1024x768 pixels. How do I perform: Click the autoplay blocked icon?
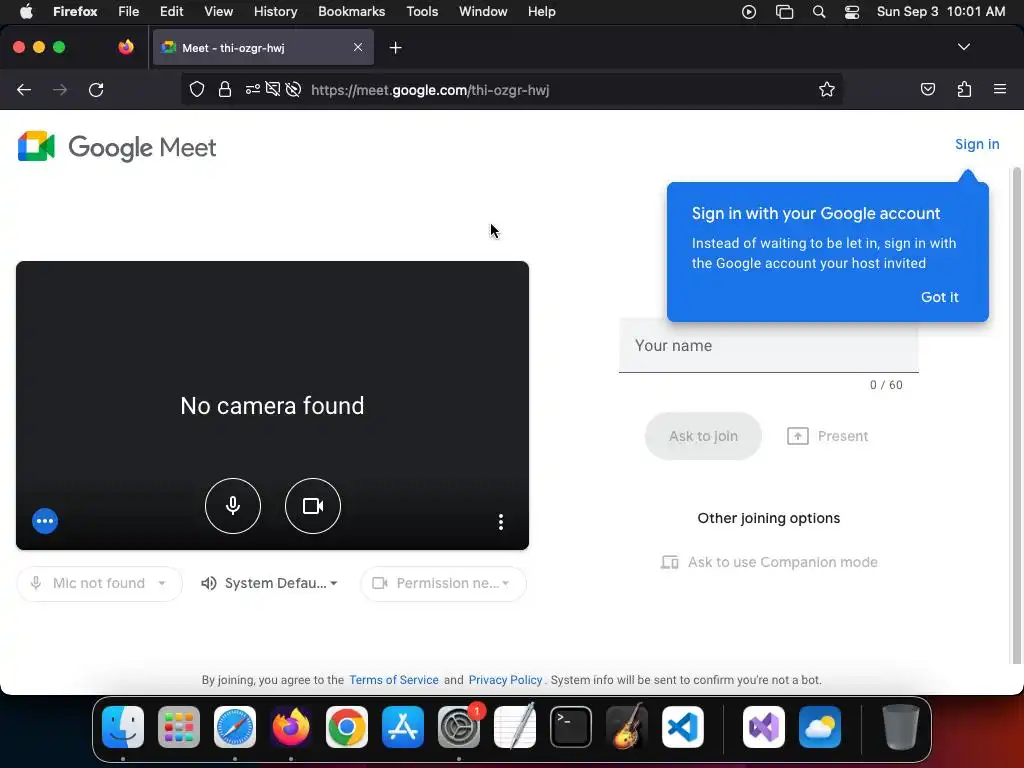click(293, 89)
